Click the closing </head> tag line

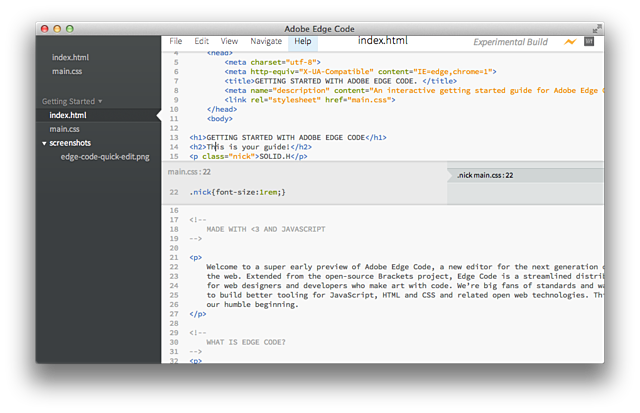pyautogui.click(x=222, y=109)
